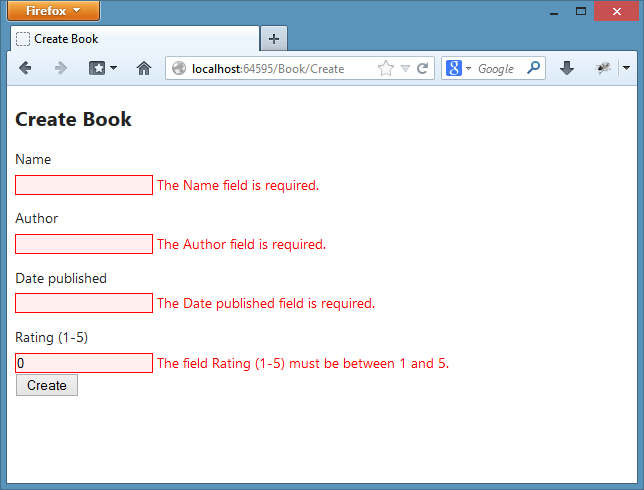The width and height of the screenshot is (644, 490).
Task: Open a new tab with plus button
Action: tap(274, 39)
